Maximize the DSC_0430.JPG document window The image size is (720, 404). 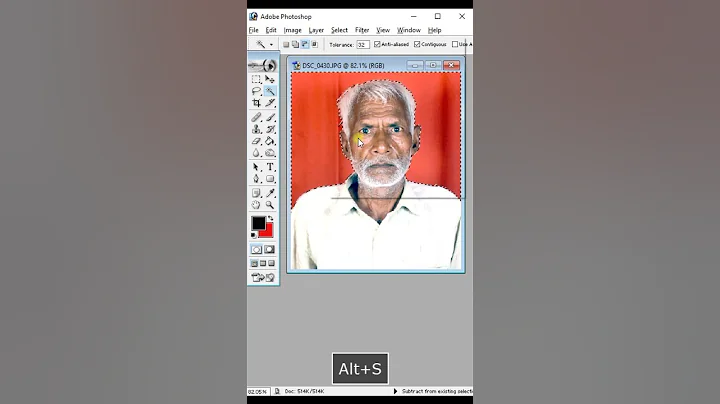[x=433, y=66]
